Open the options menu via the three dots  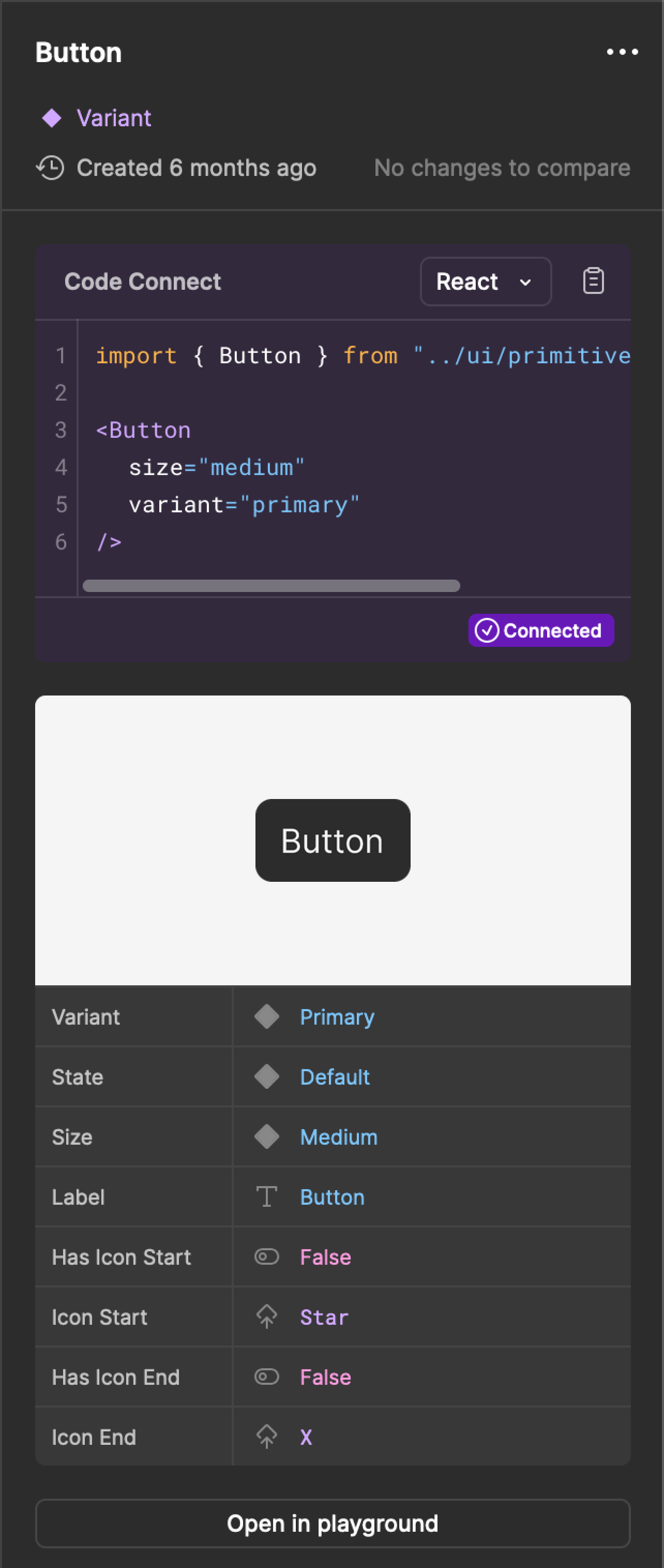pyautogui.click(x=622, y=52)
